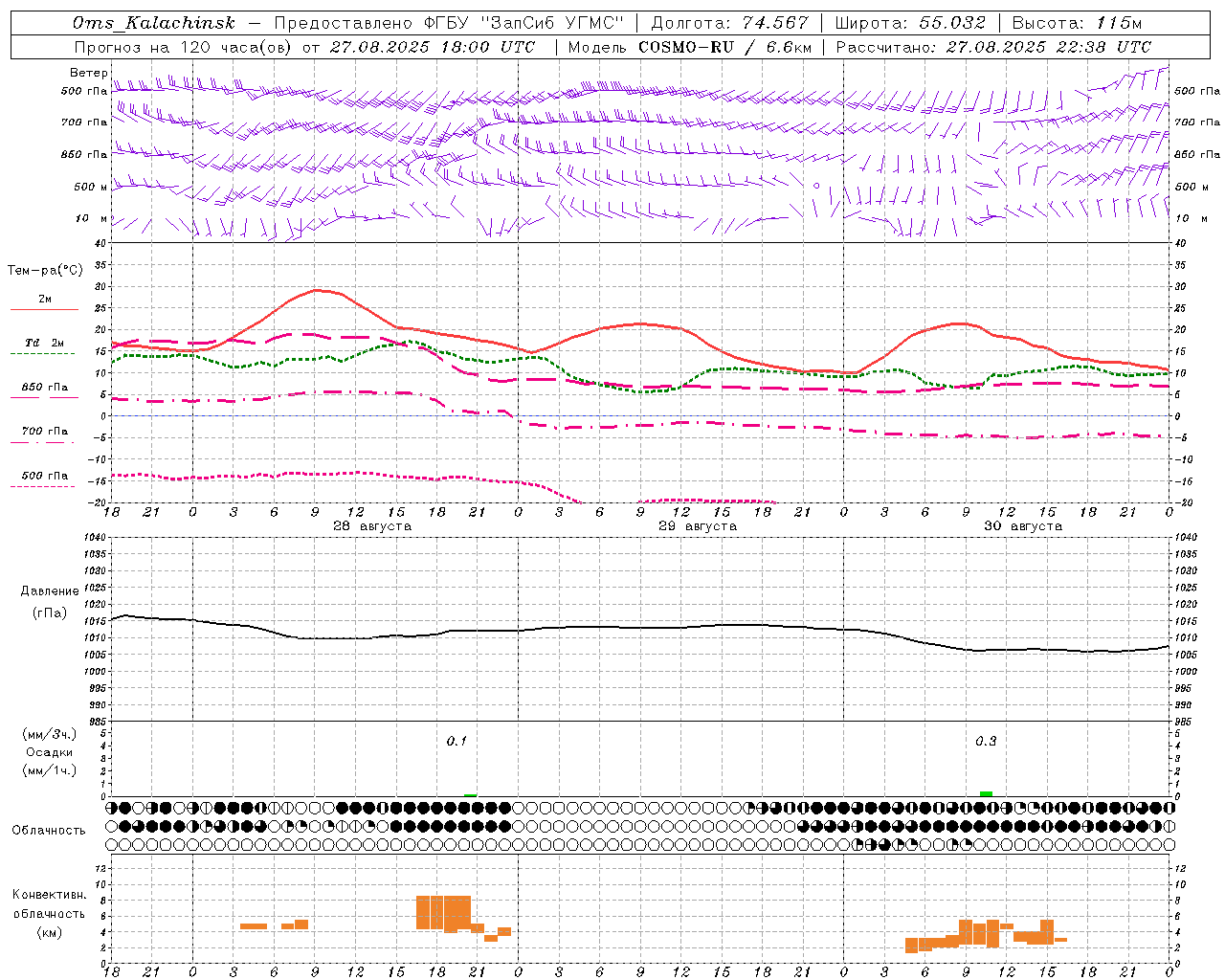Select the Давление pressure panel label
This screenshot has width=1225, height=980.
coord(50,591)
